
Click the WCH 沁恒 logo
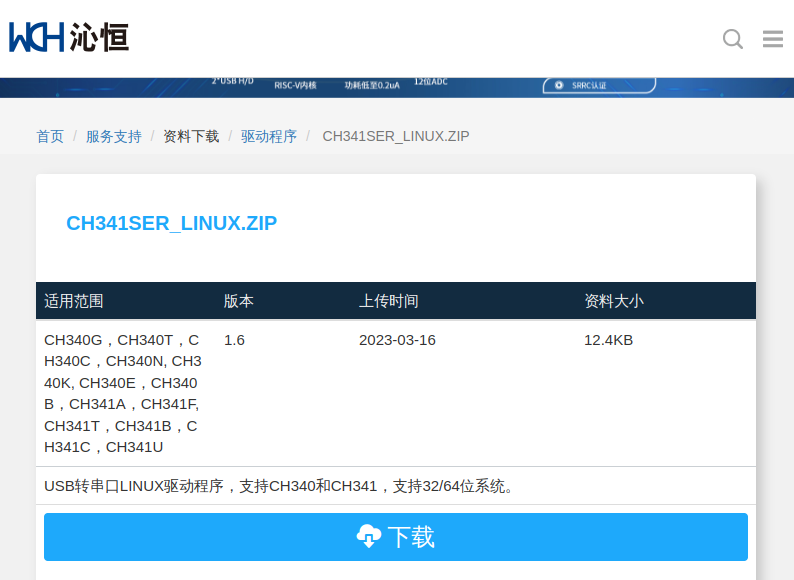coord(69,37)
